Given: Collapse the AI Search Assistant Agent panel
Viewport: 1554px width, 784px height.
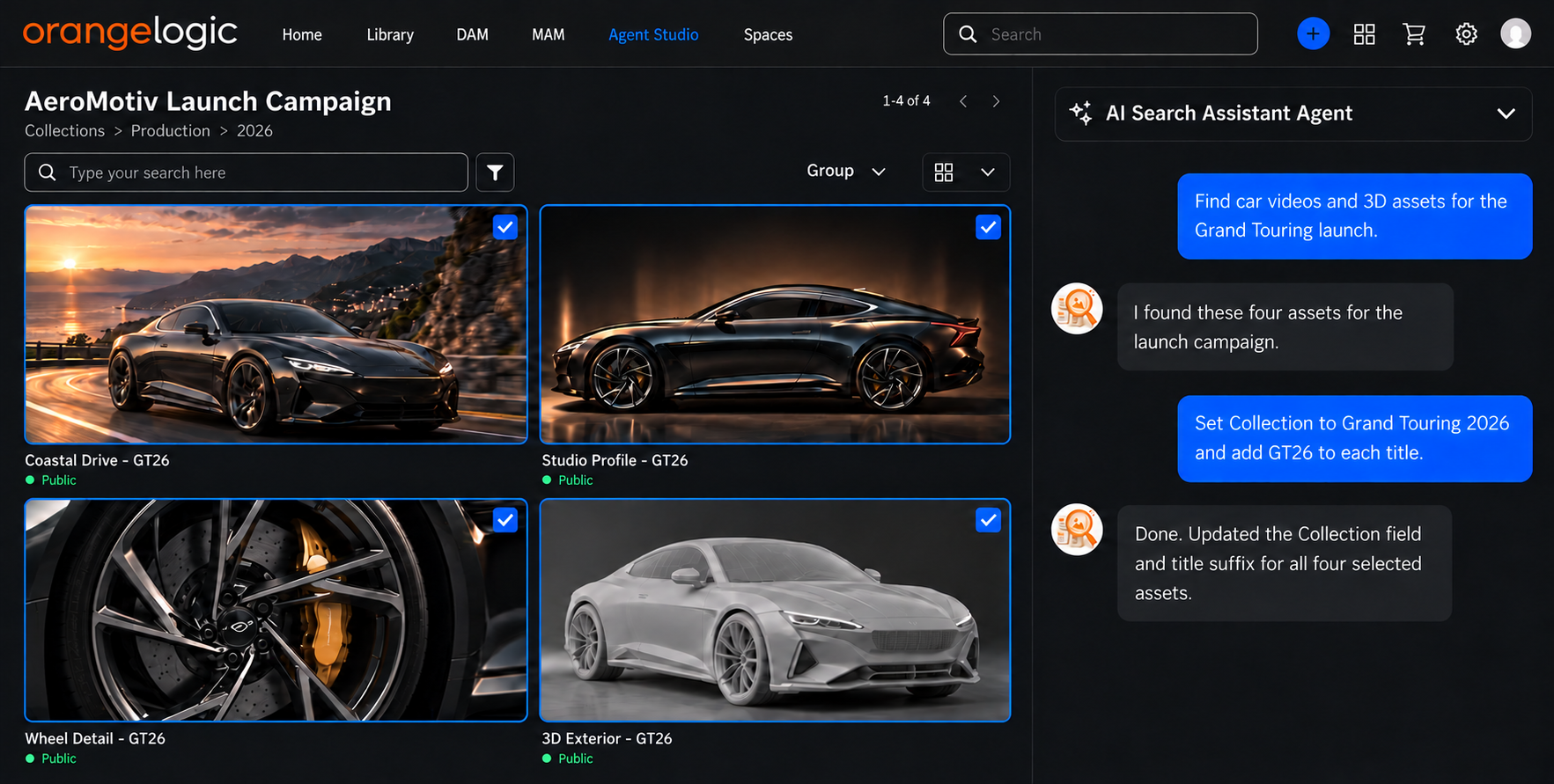Looking at the screenshot, I should (x=1506, y=114).
